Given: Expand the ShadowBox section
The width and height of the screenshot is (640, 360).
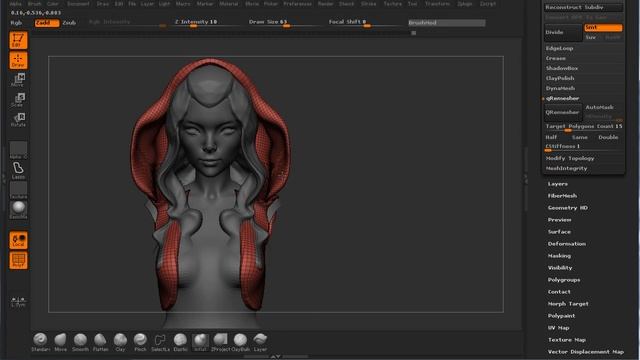Looking at the screenshot, I should point(562,68).
